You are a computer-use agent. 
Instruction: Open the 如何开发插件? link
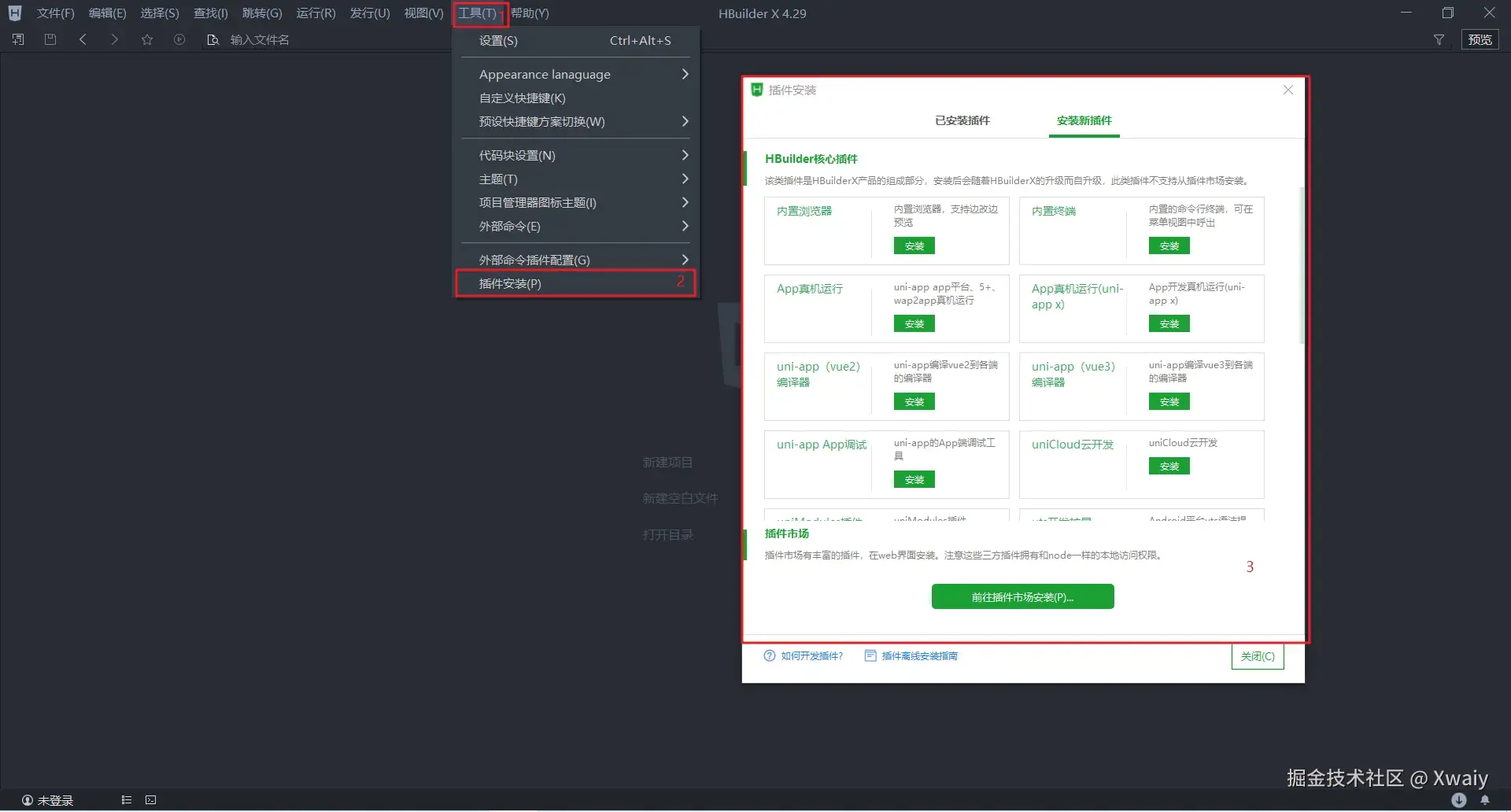pos(811,655)
